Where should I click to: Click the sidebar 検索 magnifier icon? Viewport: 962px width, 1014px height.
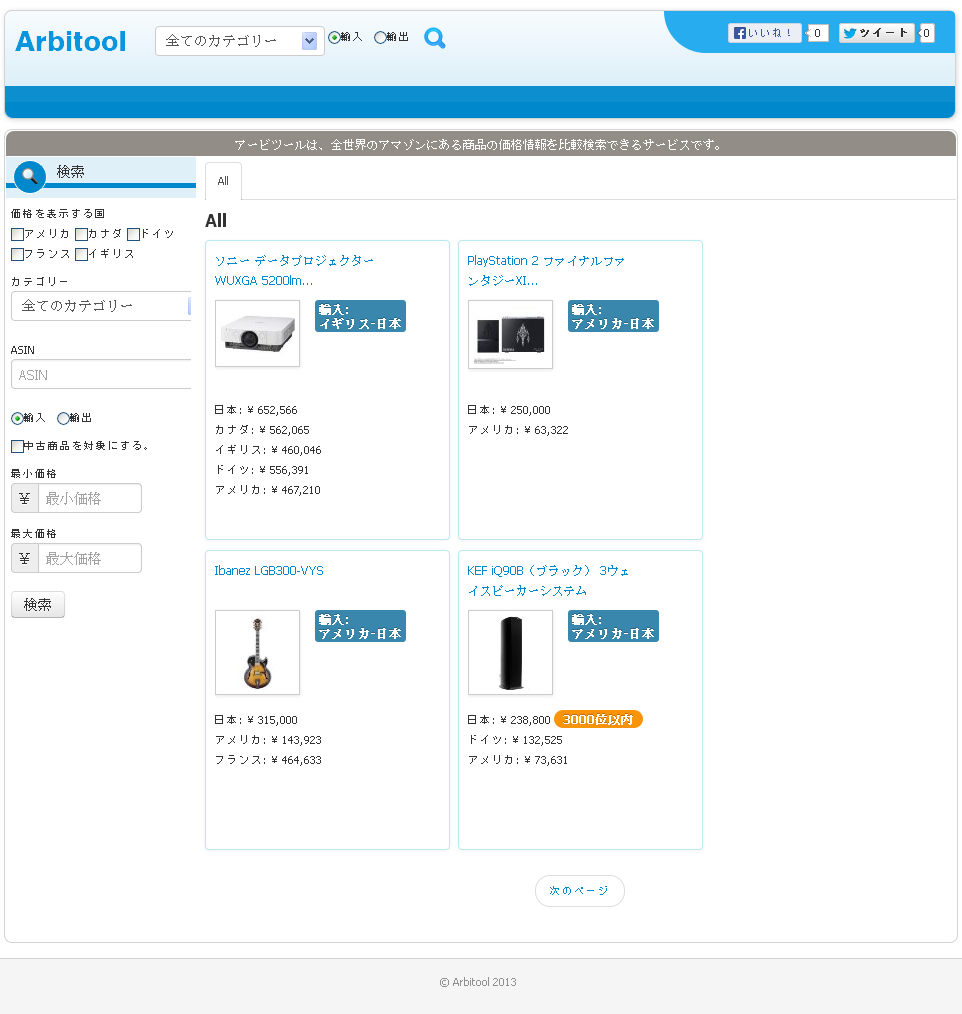[30, 176]
